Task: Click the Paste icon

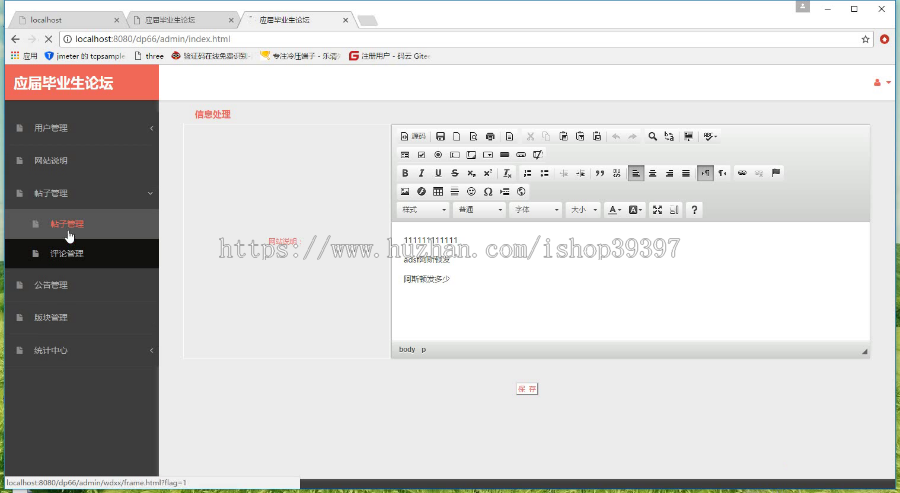Action: coord(564,137)
